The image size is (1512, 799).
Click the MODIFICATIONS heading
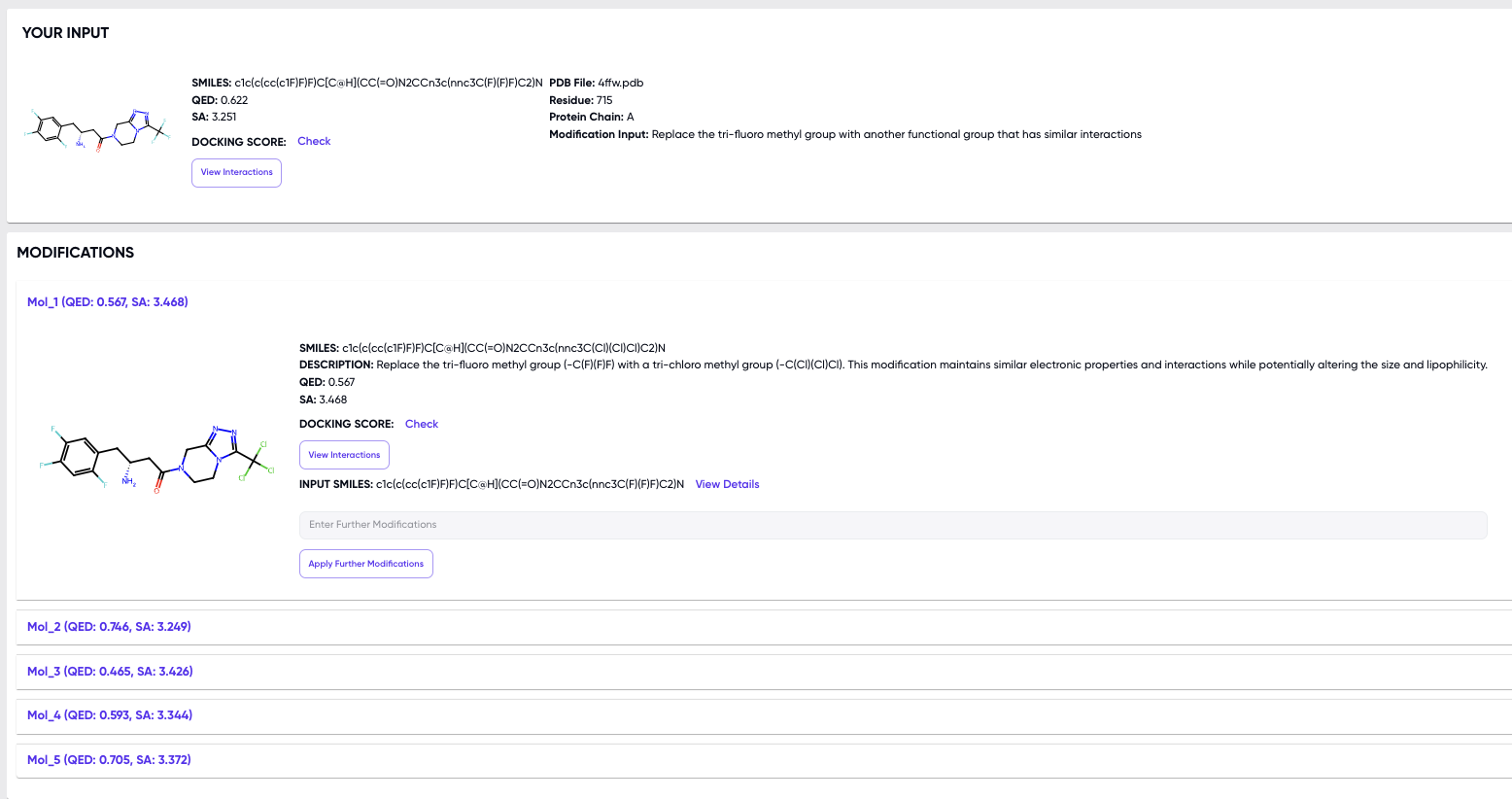click(x=75, y=253)
